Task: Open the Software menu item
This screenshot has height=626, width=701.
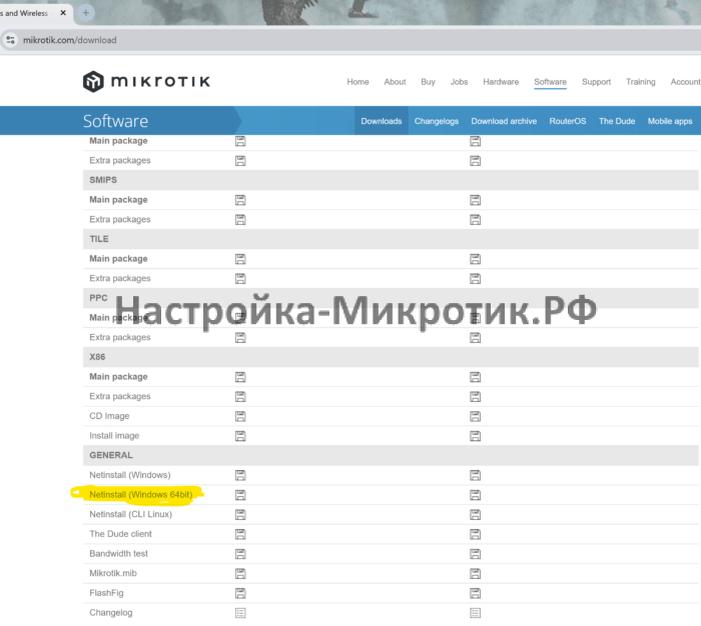Action: [550, 82]
